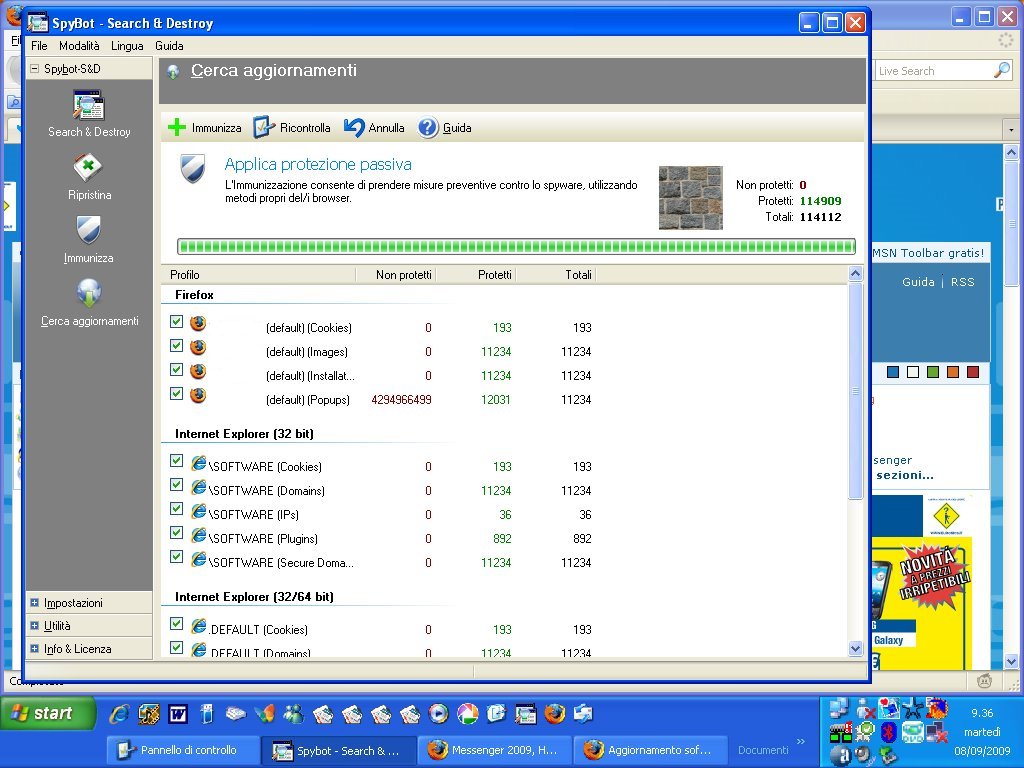Open the Lingua menu
This screenshot has width=1024, height=768.
(x=127, y=46)
